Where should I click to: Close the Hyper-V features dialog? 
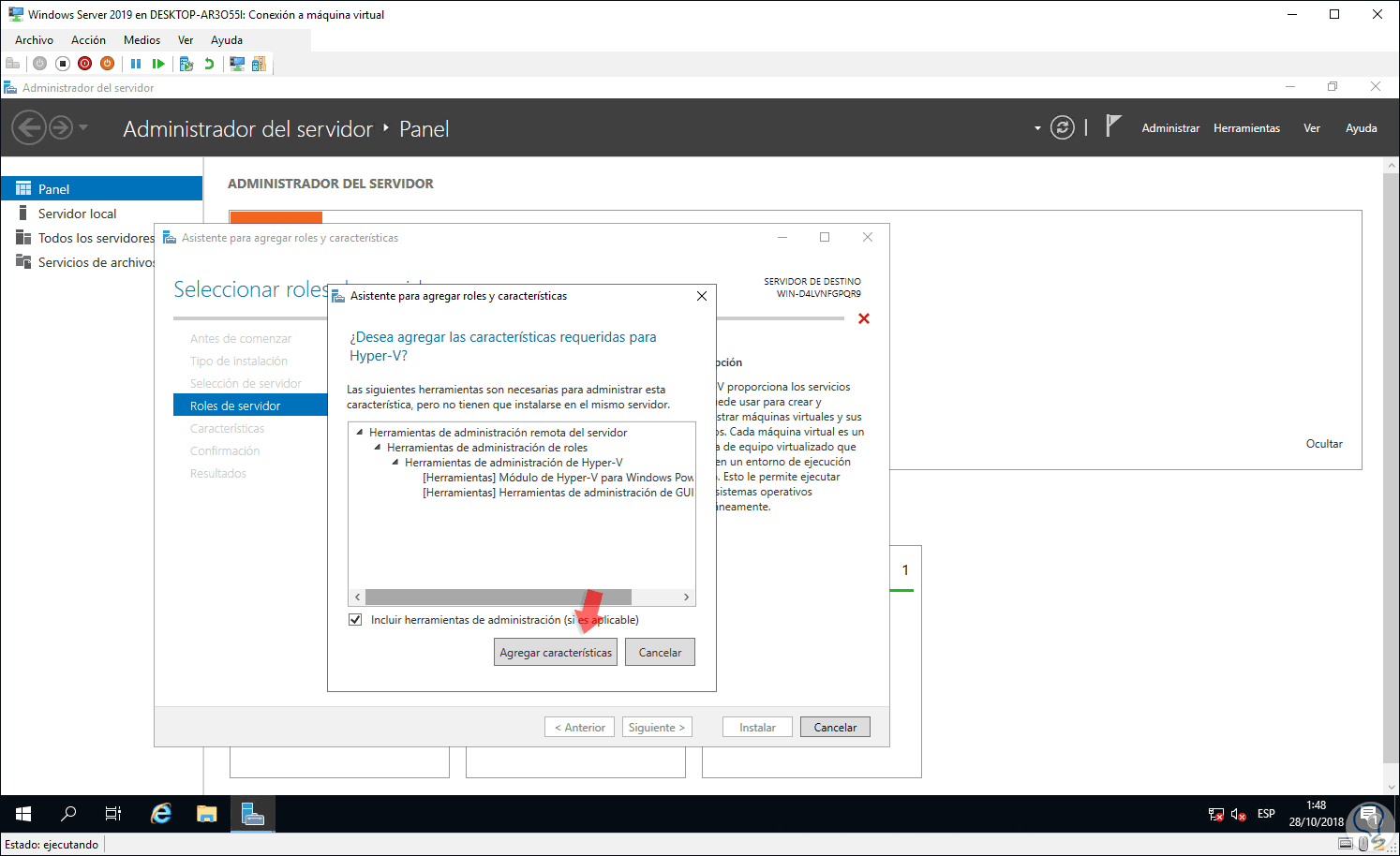click(x=702, y=296)
